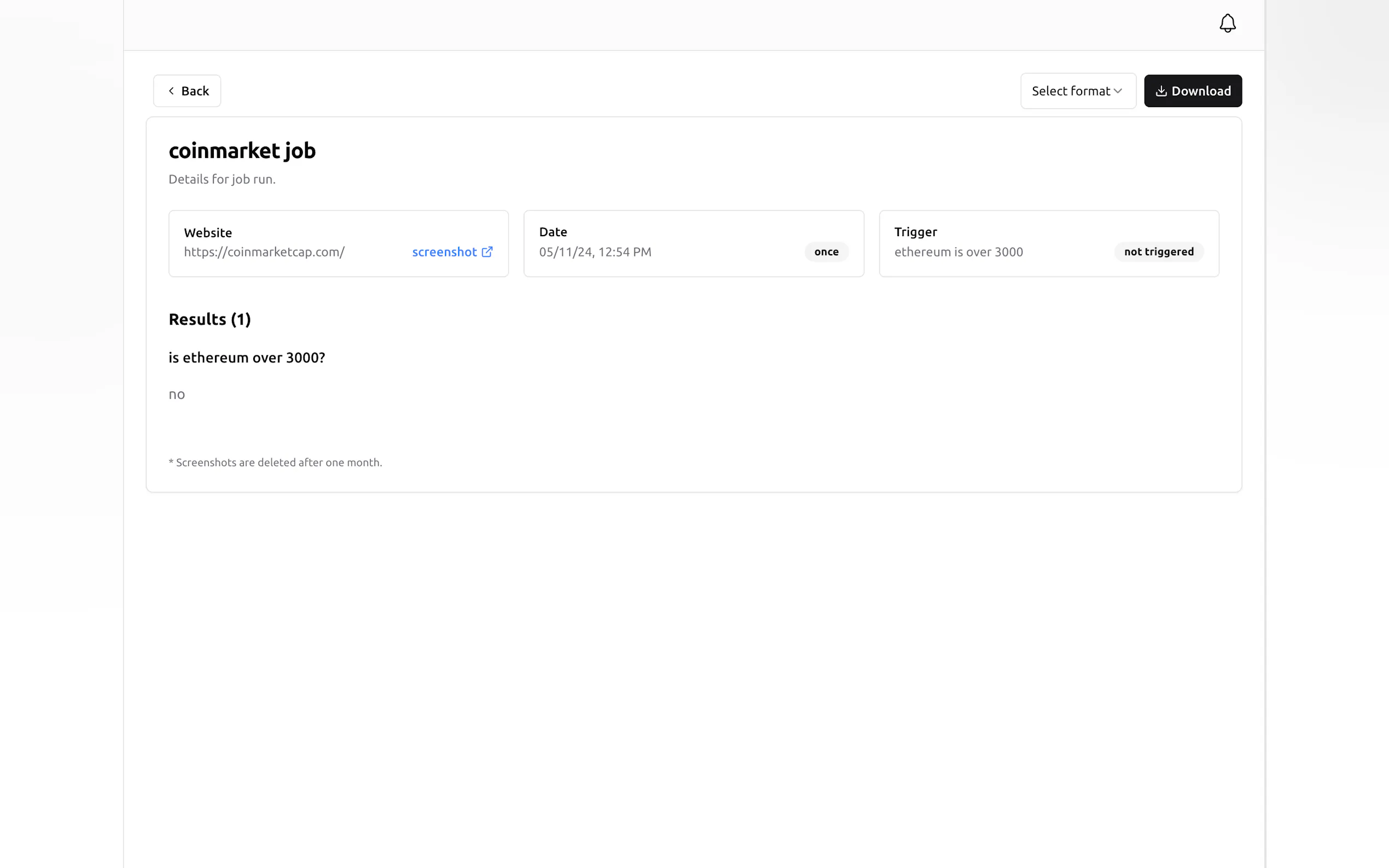Click the 'no' result answer text
Viewport: 1389px width, 868px height.
(x=177, y=395)
